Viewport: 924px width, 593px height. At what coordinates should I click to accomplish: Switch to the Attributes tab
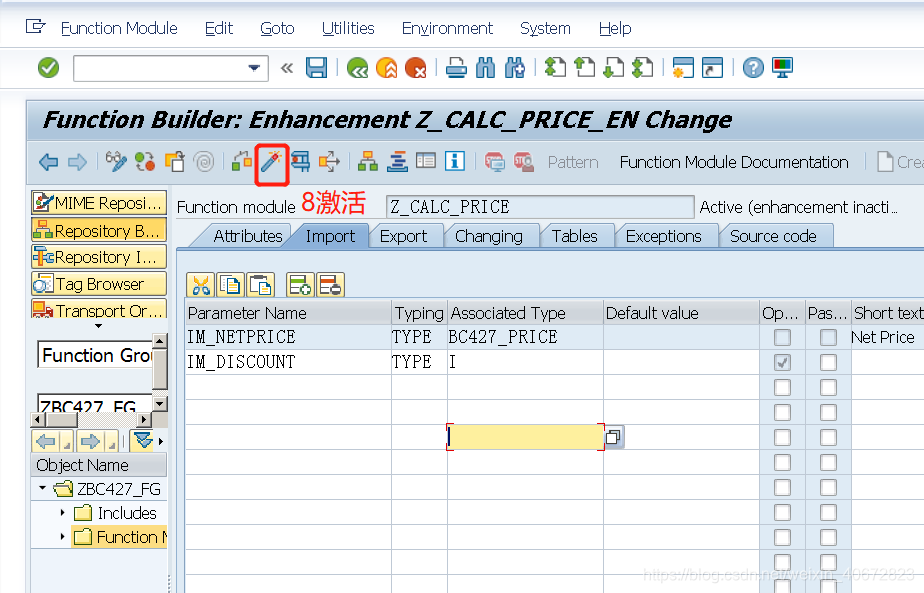click(x=248, y=236)
